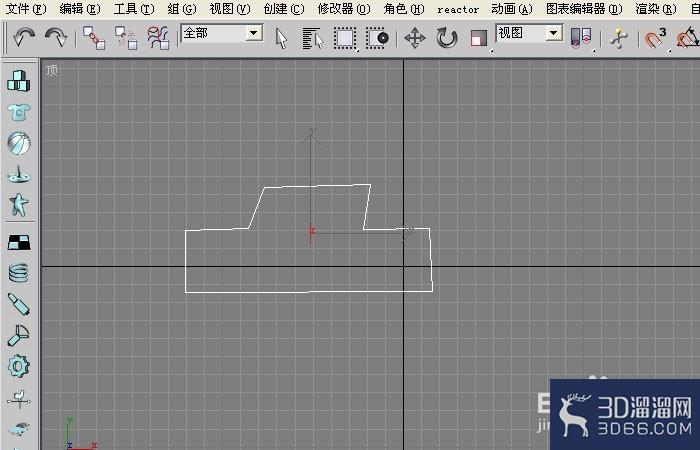The image size is (700, 450).
Task: Click the reactor spinning-top icon in sidebar
Action: tap(19, 174)
